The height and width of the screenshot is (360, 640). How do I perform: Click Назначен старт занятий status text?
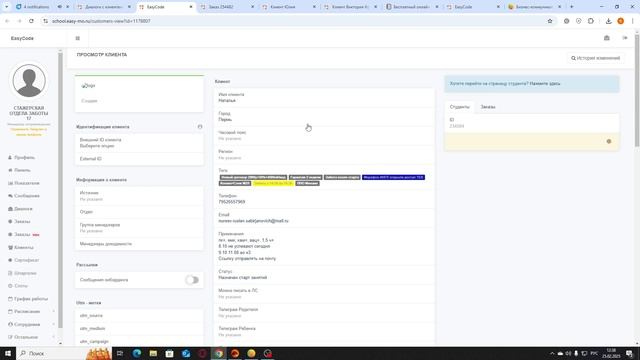242,278
